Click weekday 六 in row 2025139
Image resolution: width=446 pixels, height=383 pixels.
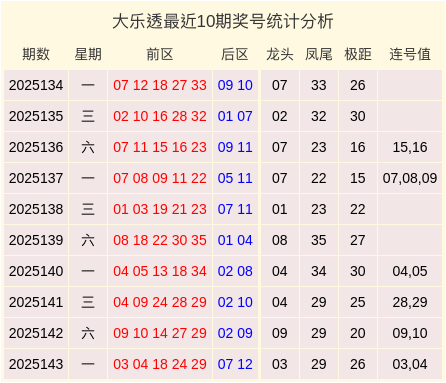88,240
